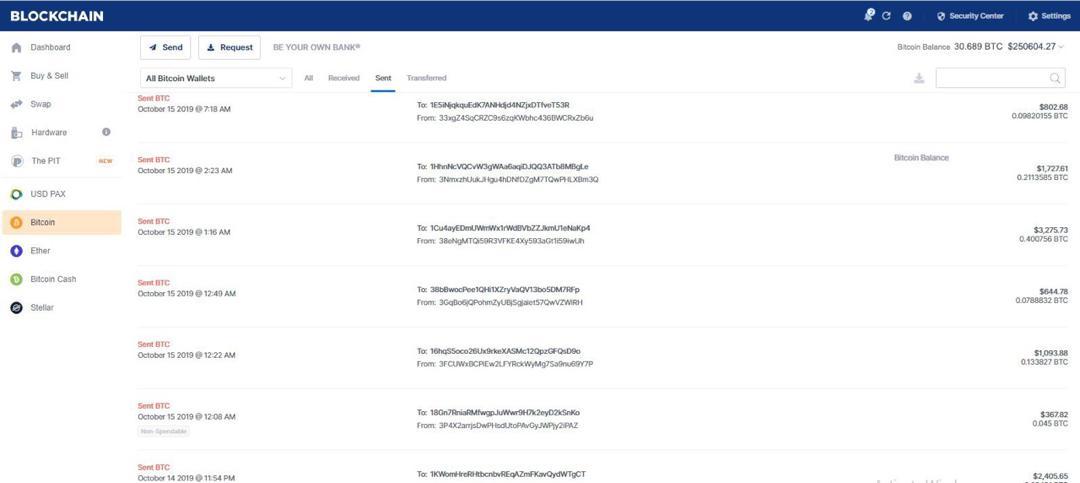The height and width of the screenshot is (483, 1080).
Task: Click the BLOCKCHAIN logo
Action: [x=56, y=16]
